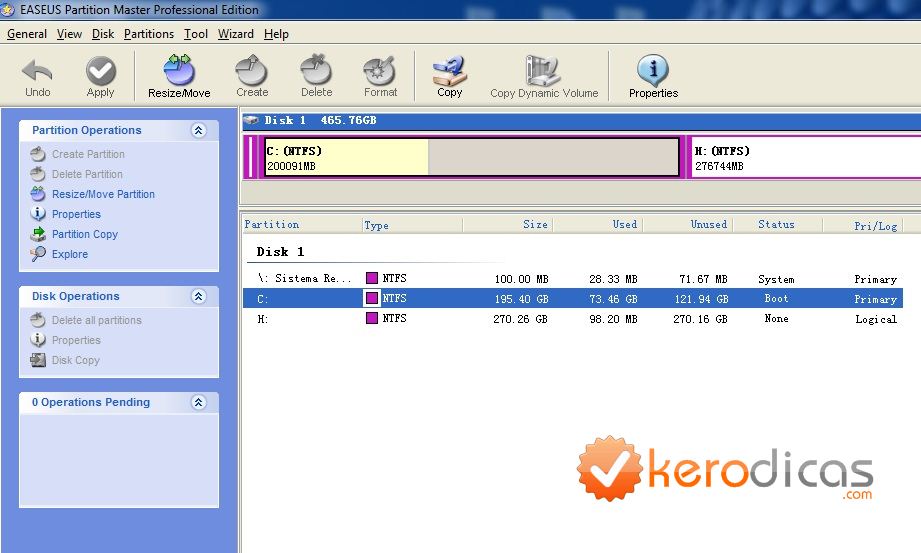The image size is (921, 553).
Task: Open the Tool menu
Action: click(x=196, y=34)
